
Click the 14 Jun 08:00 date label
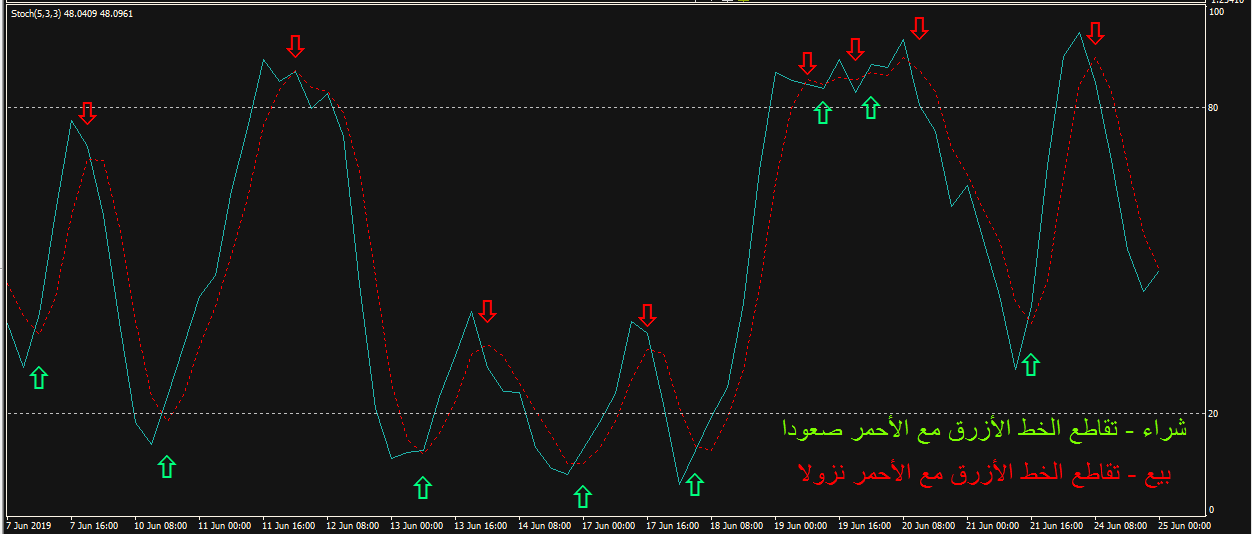point(545,525)
